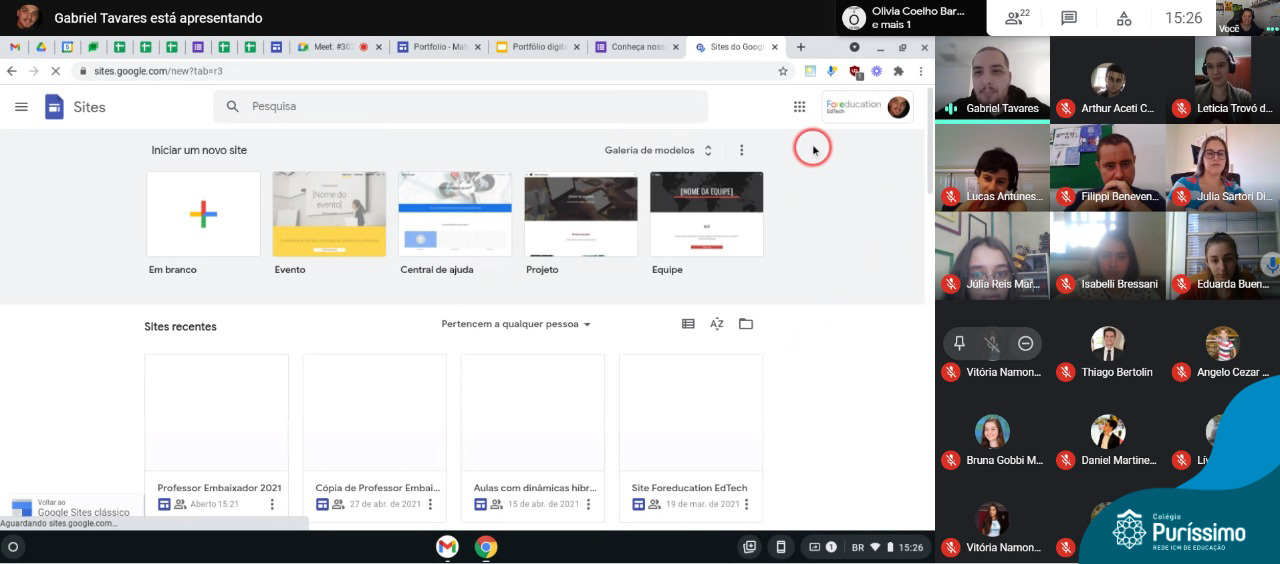Click the A-Z sort options icon
The image size is (1280, 564).
(717, 324)
